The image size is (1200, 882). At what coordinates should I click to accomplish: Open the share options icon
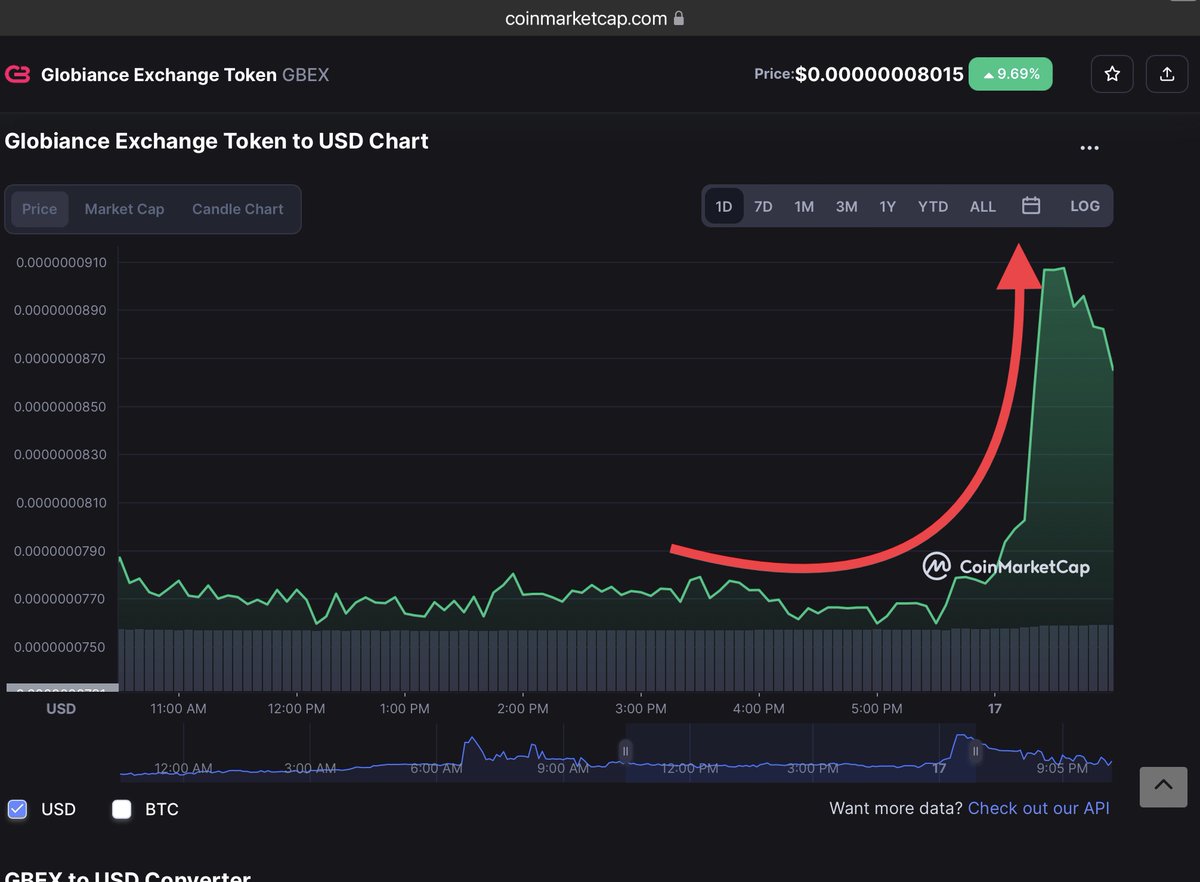tap(1167, 73)
